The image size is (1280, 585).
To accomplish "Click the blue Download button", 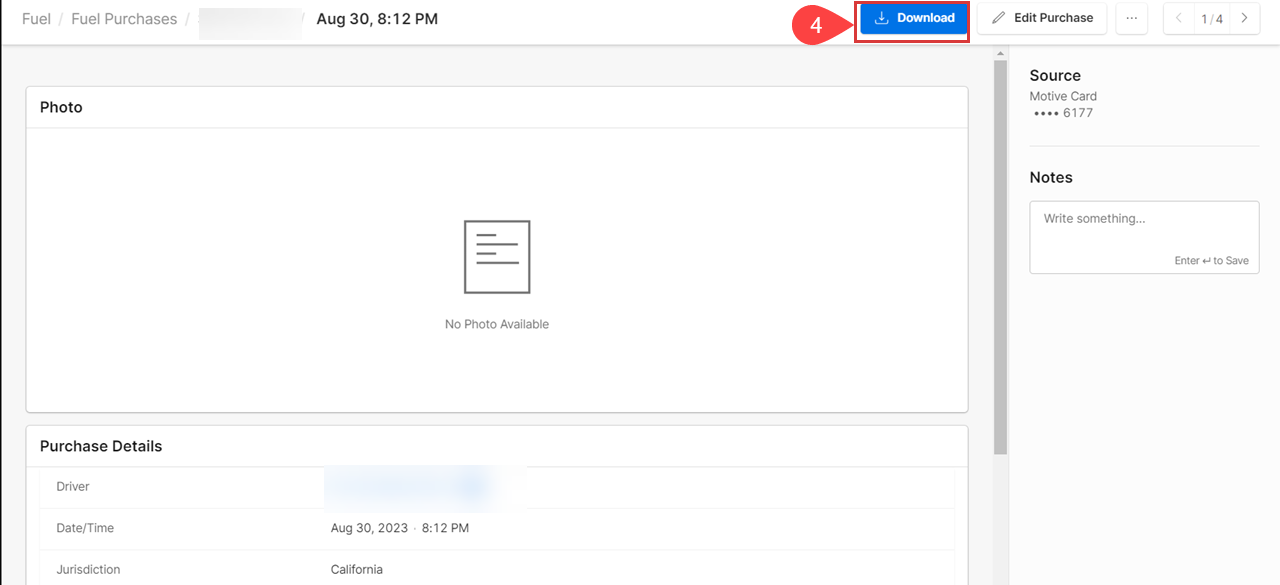I will pyautogui.click(x=913, y=18).
